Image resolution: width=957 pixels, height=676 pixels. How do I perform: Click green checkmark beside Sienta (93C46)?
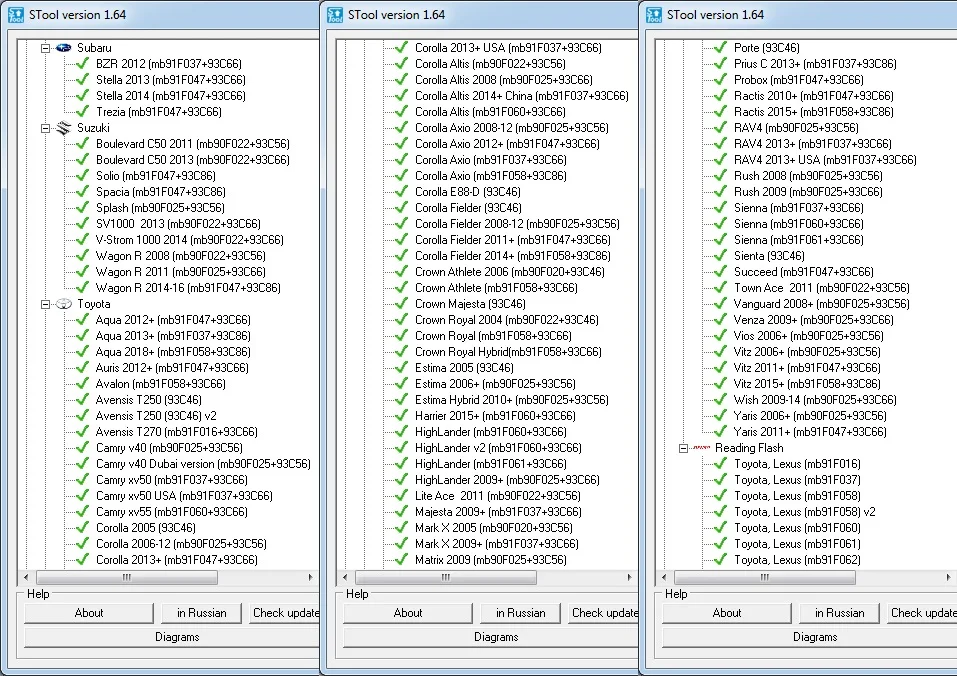click(720, 255)
